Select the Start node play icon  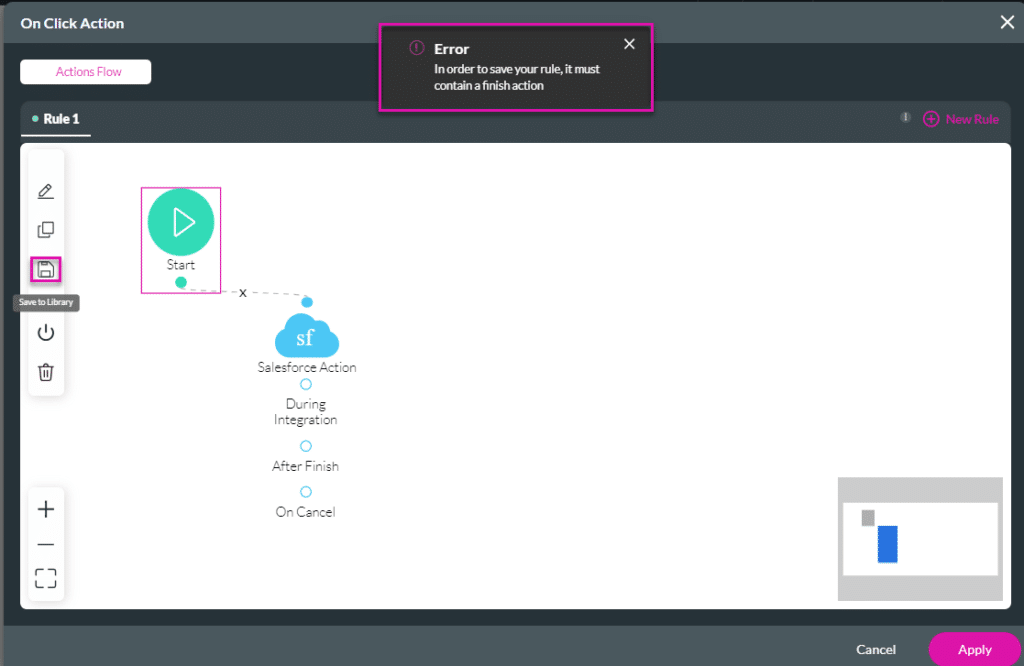click(x=181, y=222)
